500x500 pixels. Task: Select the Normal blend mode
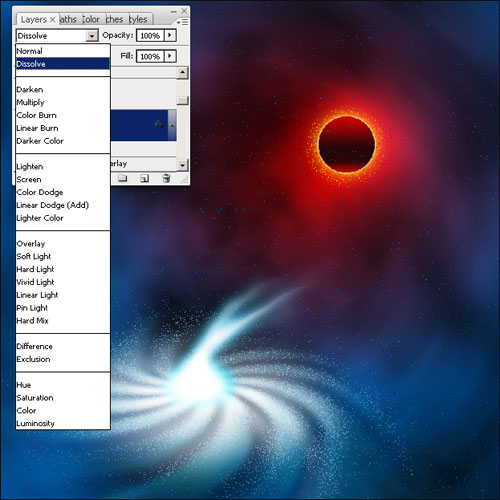coord(63,51)
